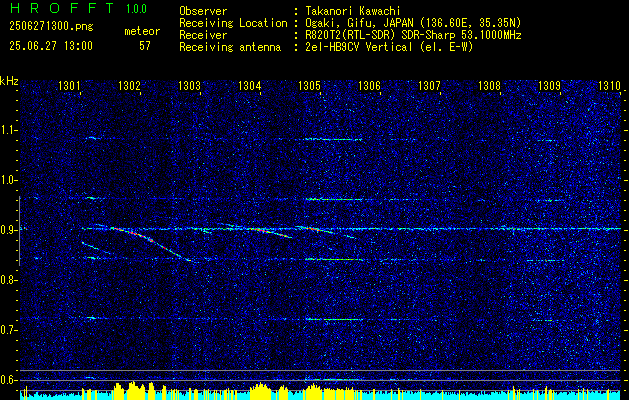Click file name 2506271300.png
Image resolution: width=629 pixels, height=400 pixels.
point(51,27)
